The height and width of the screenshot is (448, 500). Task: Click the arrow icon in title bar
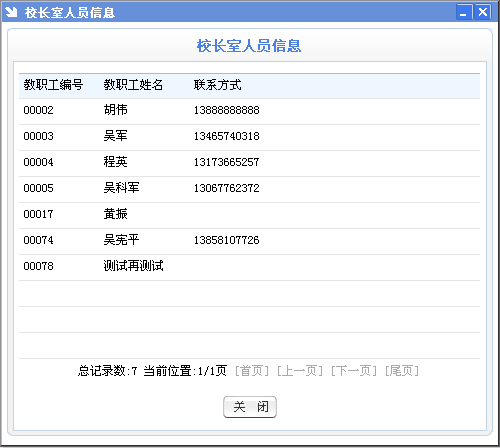click(11, 12)
